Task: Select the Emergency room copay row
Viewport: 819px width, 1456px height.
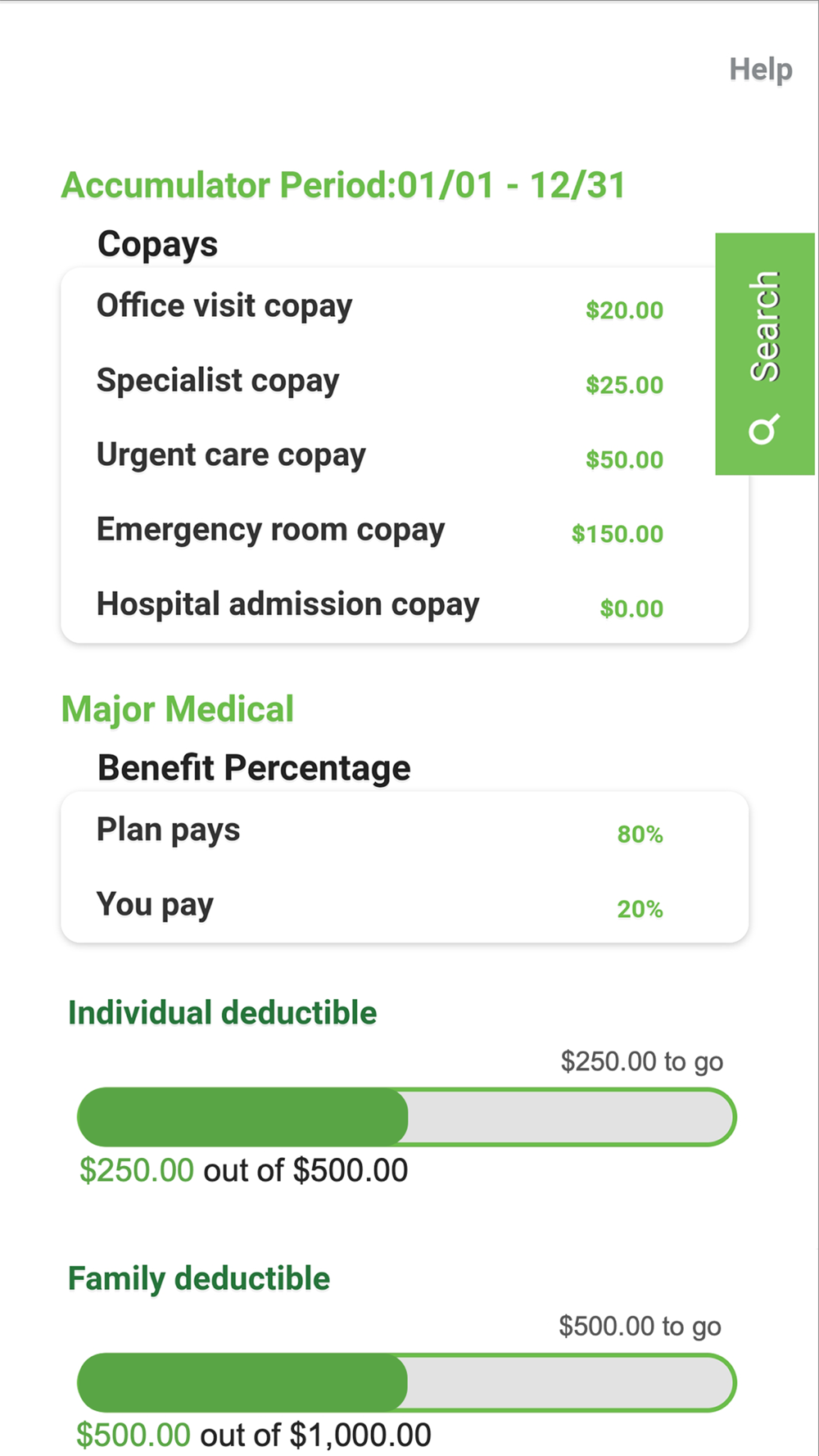Action: click(405, 531)
